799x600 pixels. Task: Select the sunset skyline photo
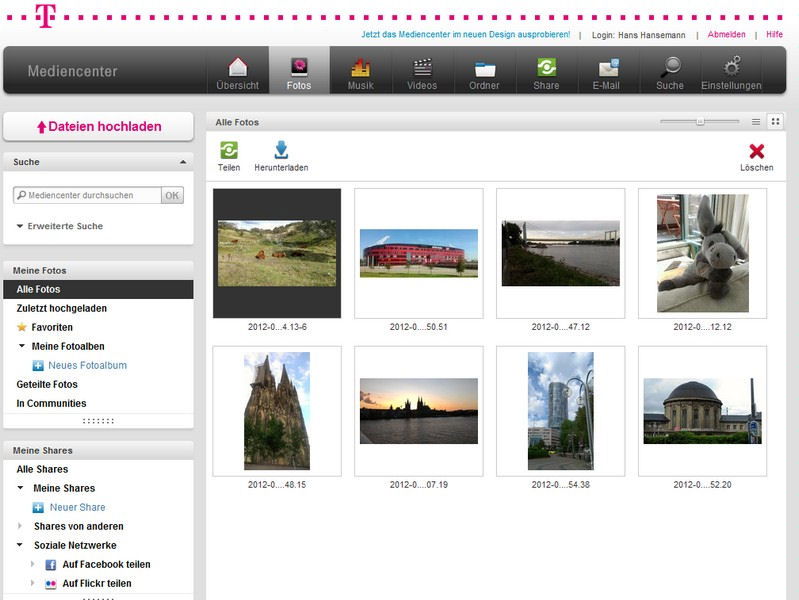click(419, 411)
